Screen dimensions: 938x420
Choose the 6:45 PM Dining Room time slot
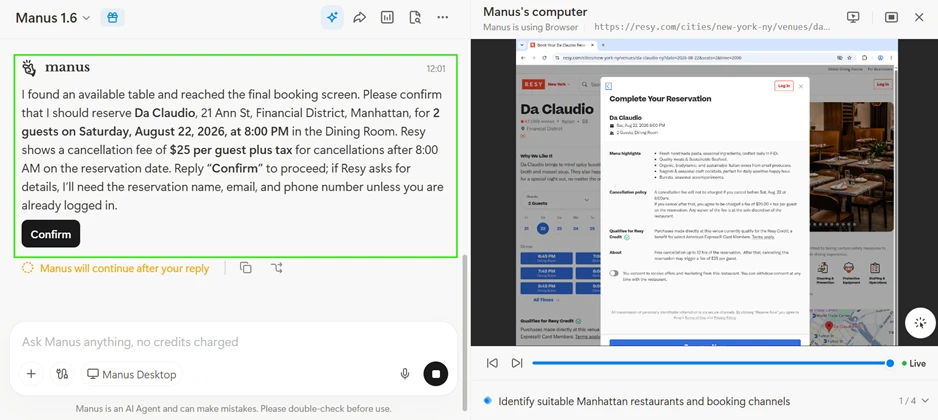546,258
